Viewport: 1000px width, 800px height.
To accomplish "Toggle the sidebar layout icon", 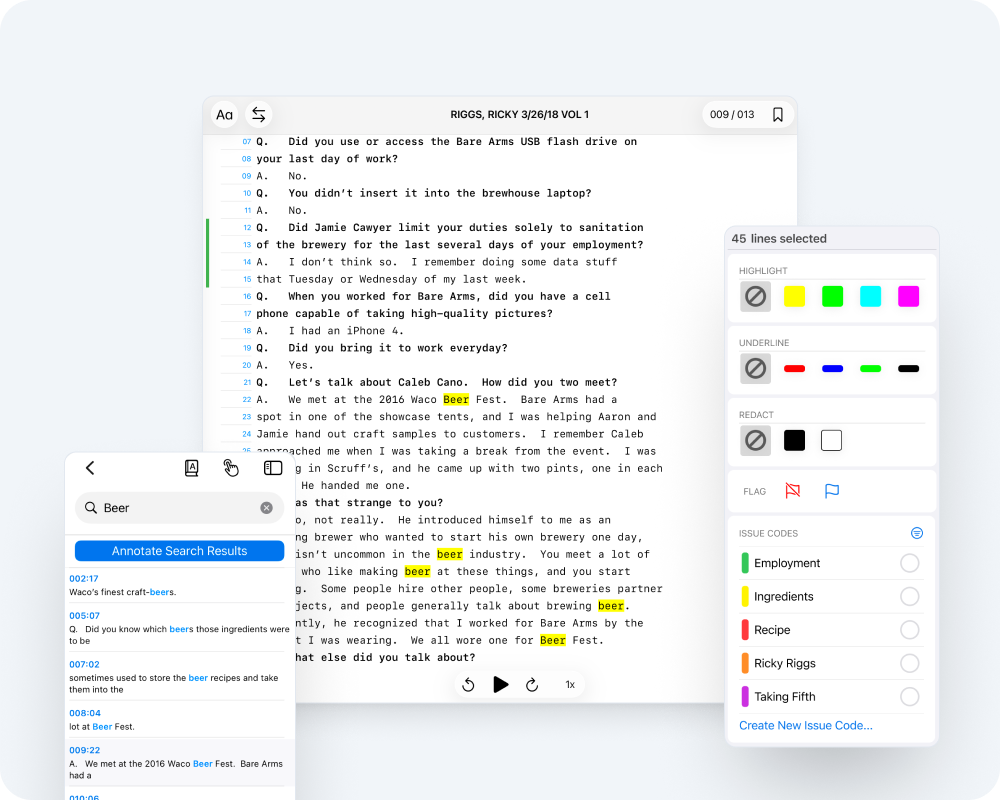I will tap(272, 468).
